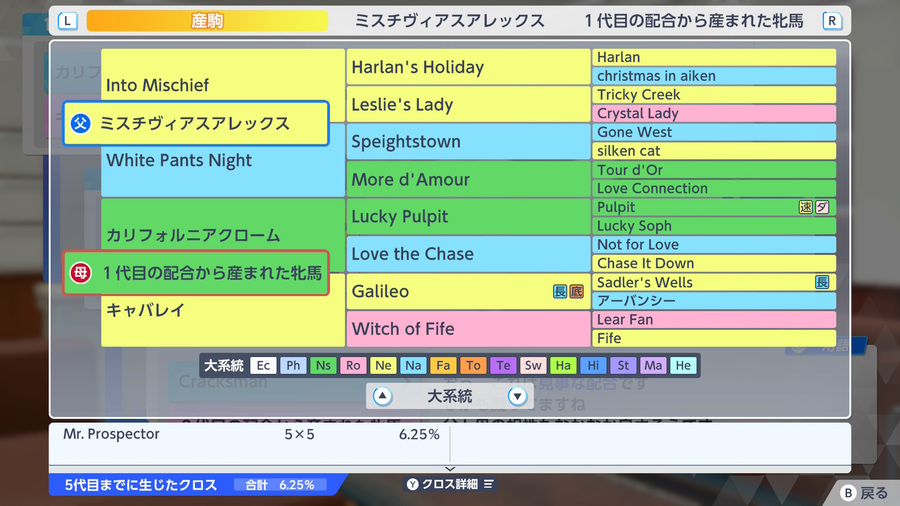Click the B button 戻る icon
The width and height of the screenshot is (900, 506).
848,493
